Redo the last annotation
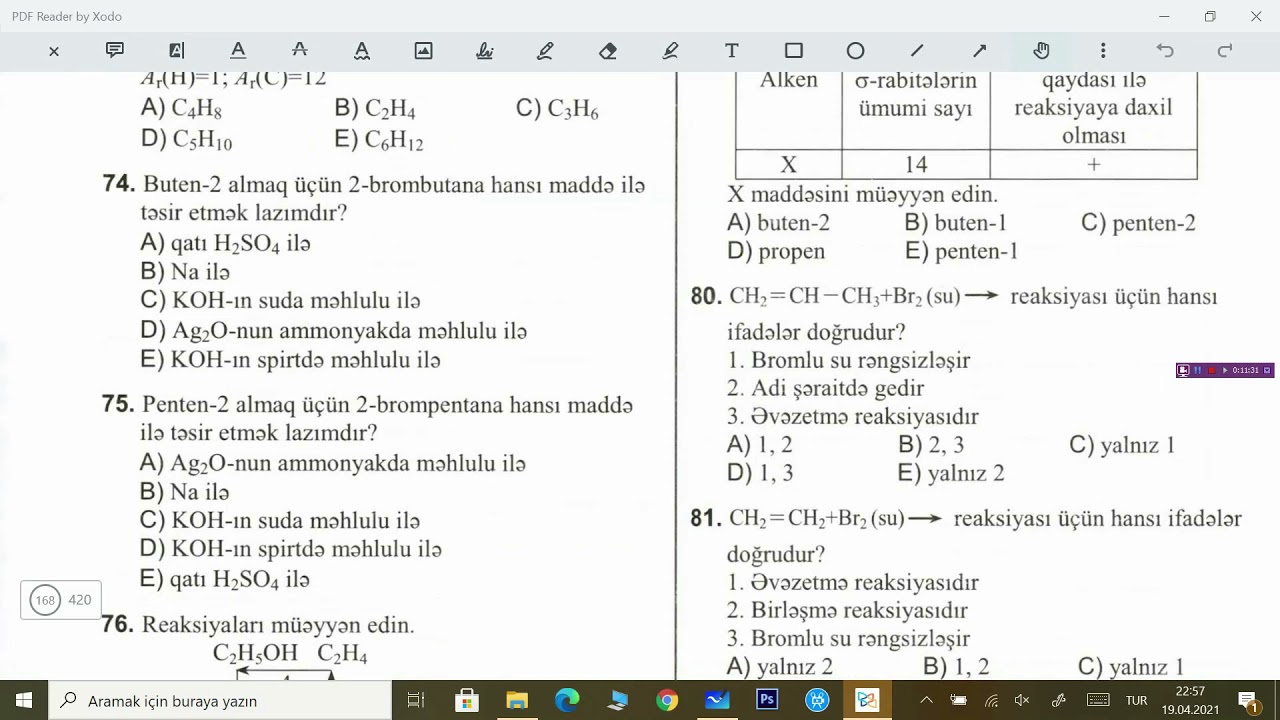Viewport: 1280px width, 720px height. point(1225,50)
